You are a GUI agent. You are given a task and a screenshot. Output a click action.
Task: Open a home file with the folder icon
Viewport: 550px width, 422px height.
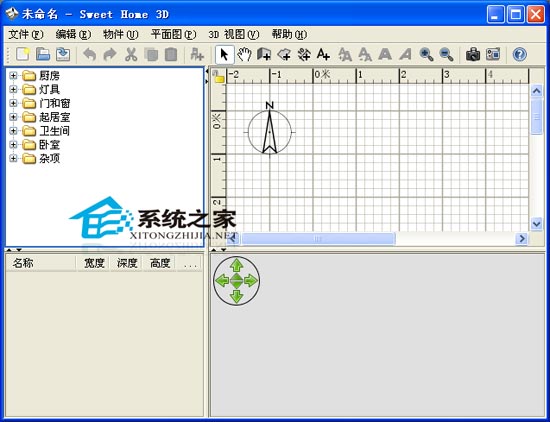(43, 54)
